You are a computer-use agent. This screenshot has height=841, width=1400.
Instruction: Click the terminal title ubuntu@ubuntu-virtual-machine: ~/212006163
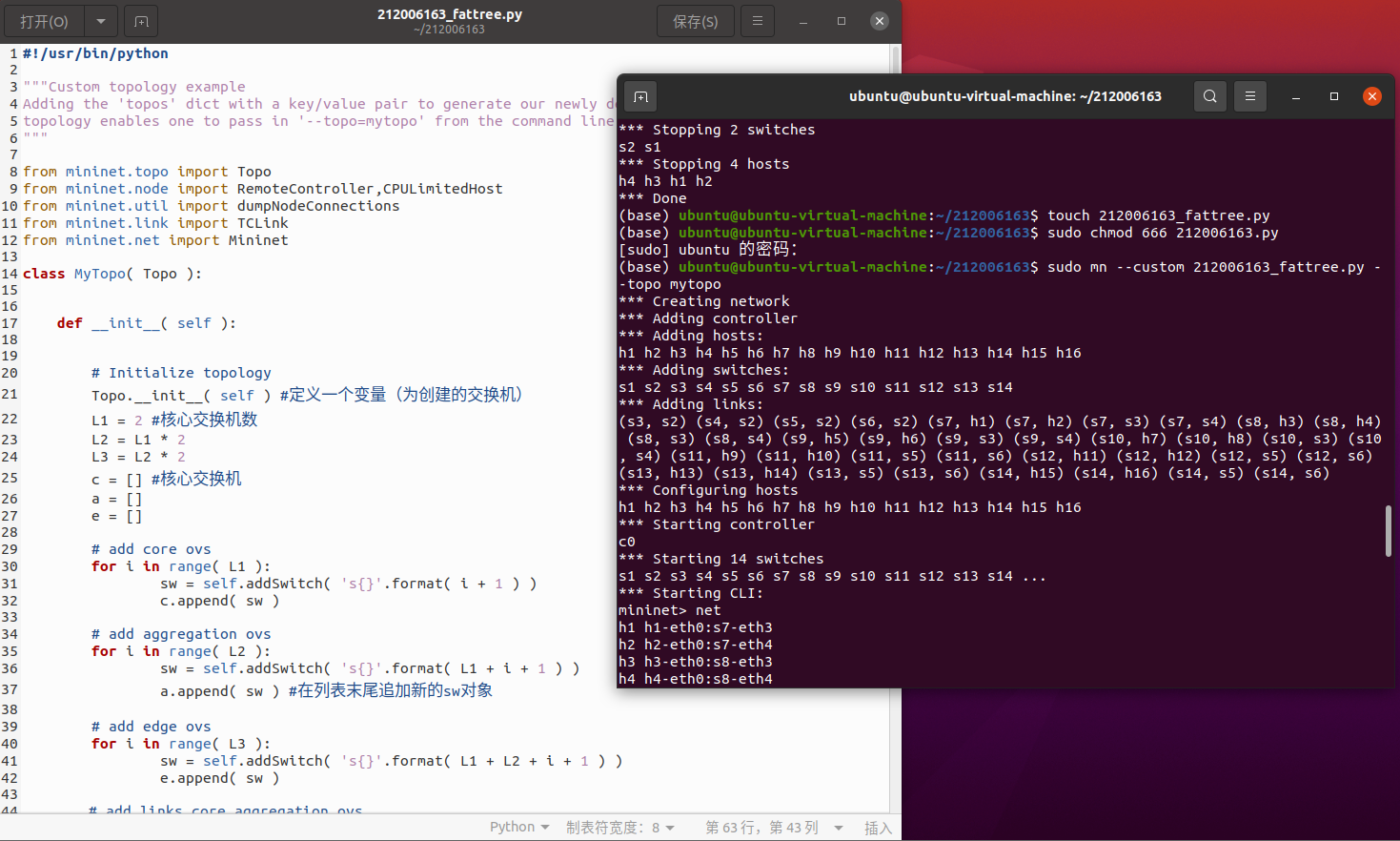coord(1005,96)
